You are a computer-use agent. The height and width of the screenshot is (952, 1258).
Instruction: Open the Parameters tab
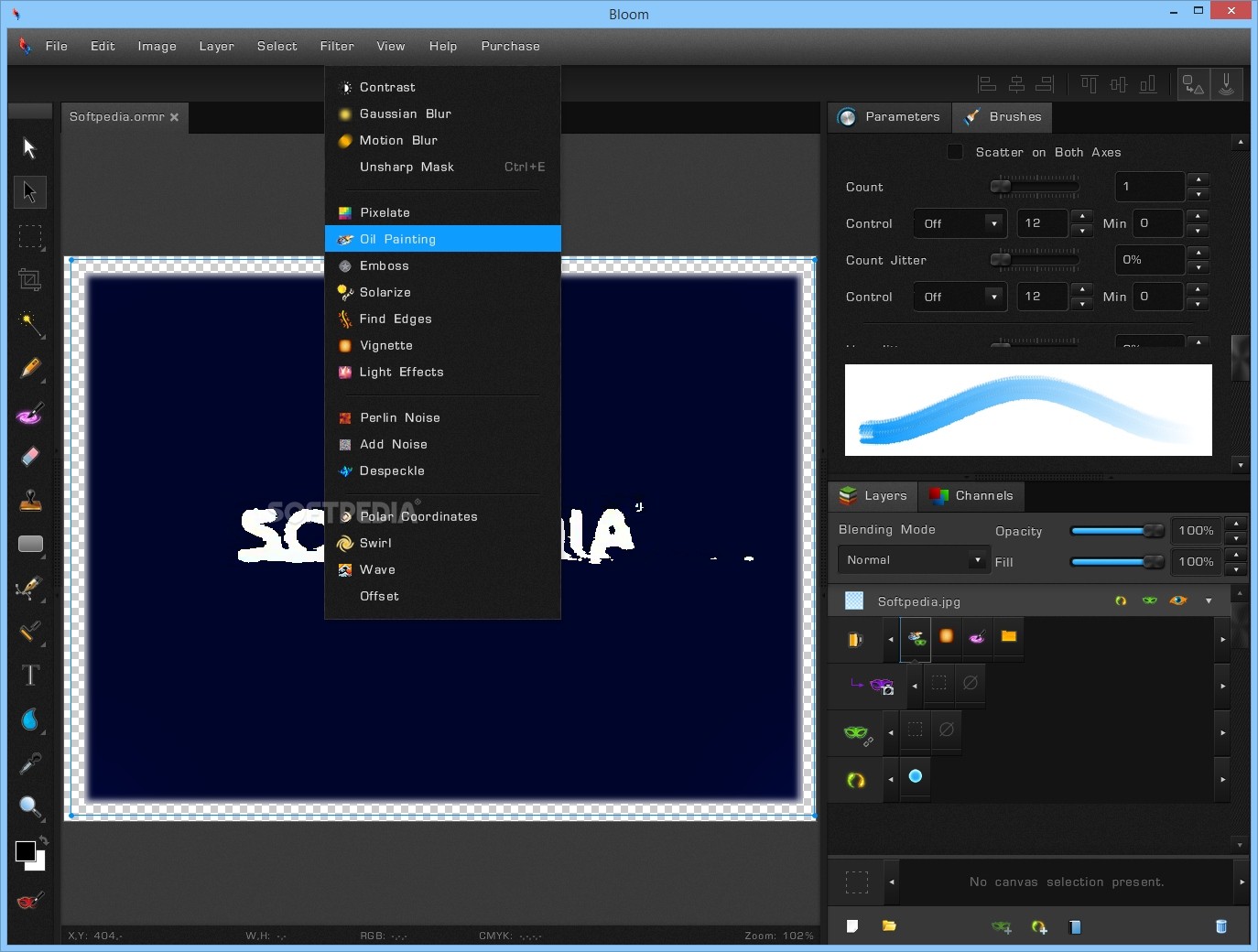point(889,117)
